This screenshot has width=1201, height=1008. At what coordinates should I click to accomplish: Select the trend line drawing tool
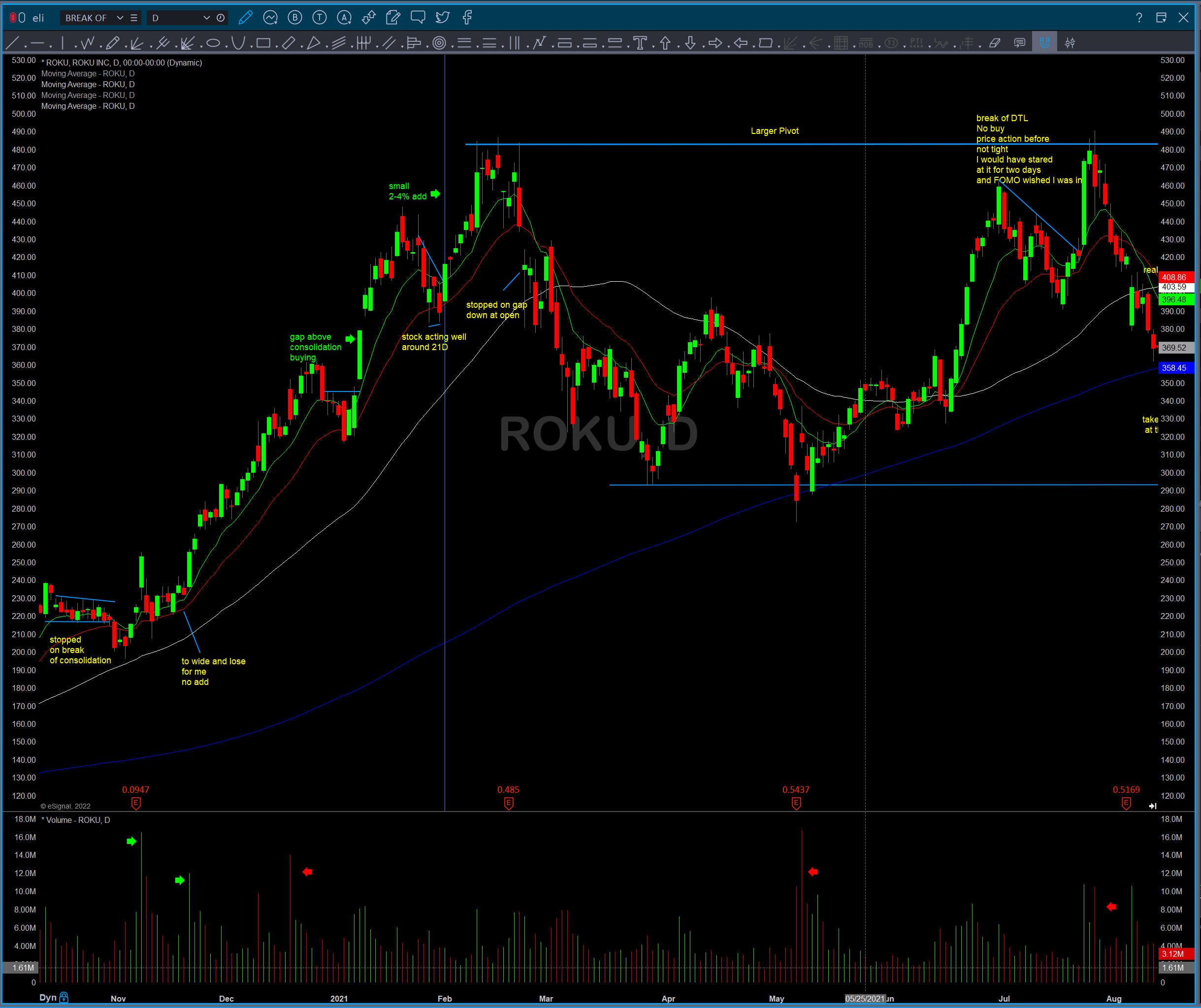(12, 43)
